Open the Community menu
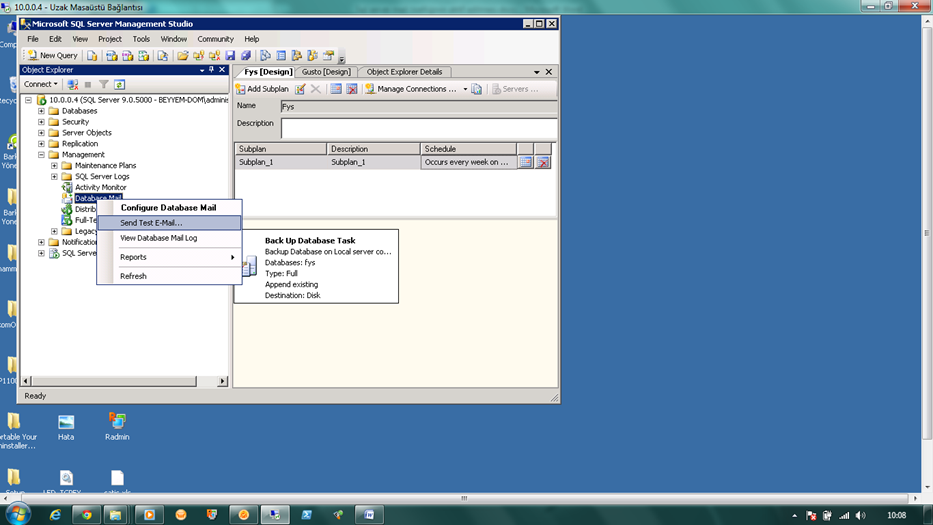Screen dimensions: 933x525 pyautogui.click(x=215, y=39)
